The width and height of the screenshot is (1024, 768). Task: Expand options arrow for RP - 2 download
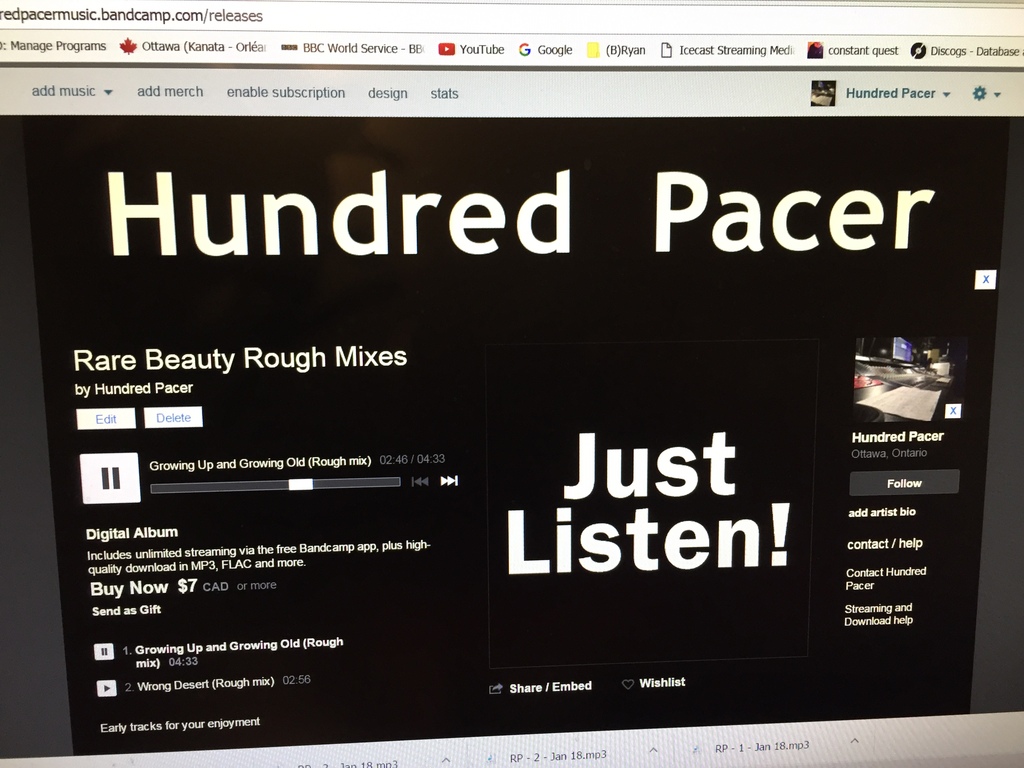pyautogui.click(x=653, y=750)
